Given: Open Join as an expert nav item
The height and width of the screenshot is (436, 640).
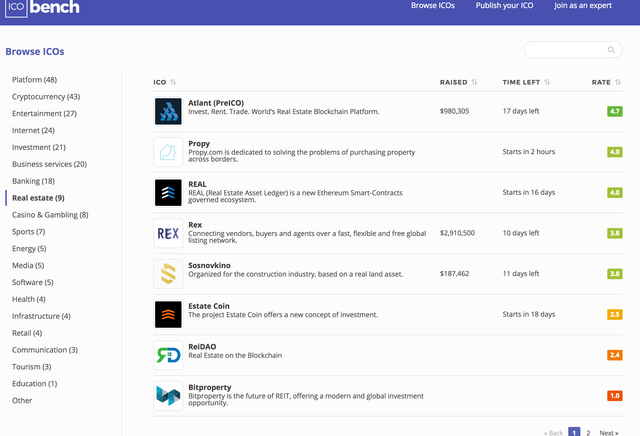Looking at the screenshot, I should coord(583,5).
